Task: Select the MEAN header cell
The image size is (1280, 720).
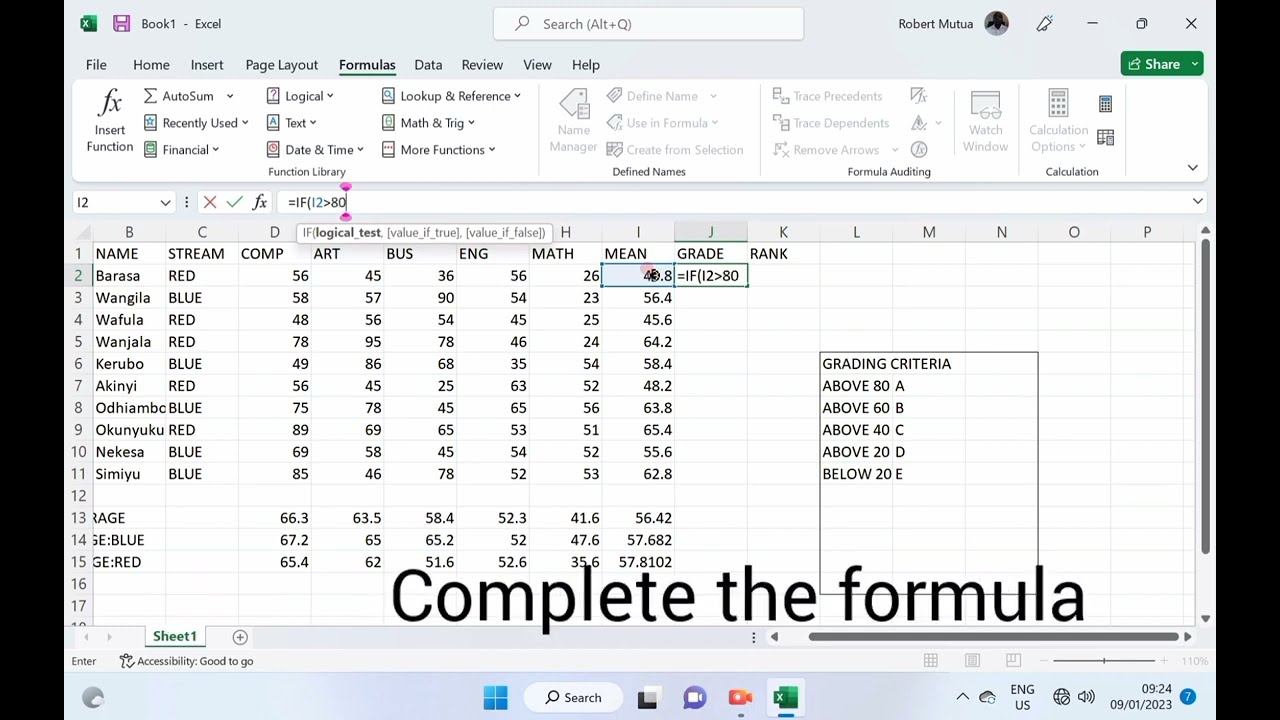Action: tap(638, 254)
